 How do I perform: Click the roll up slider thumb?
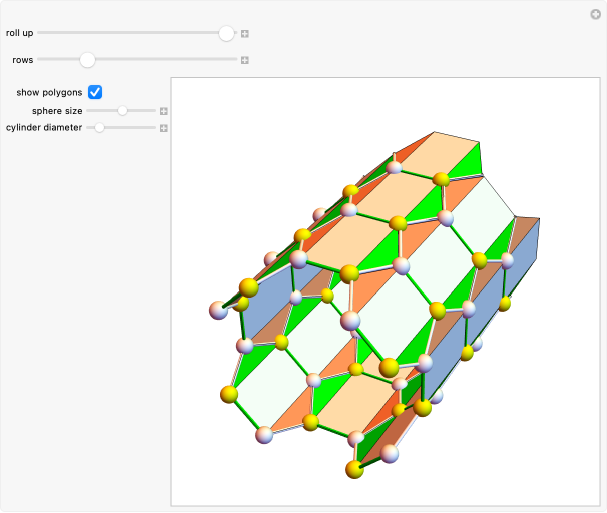pos(226,33)
